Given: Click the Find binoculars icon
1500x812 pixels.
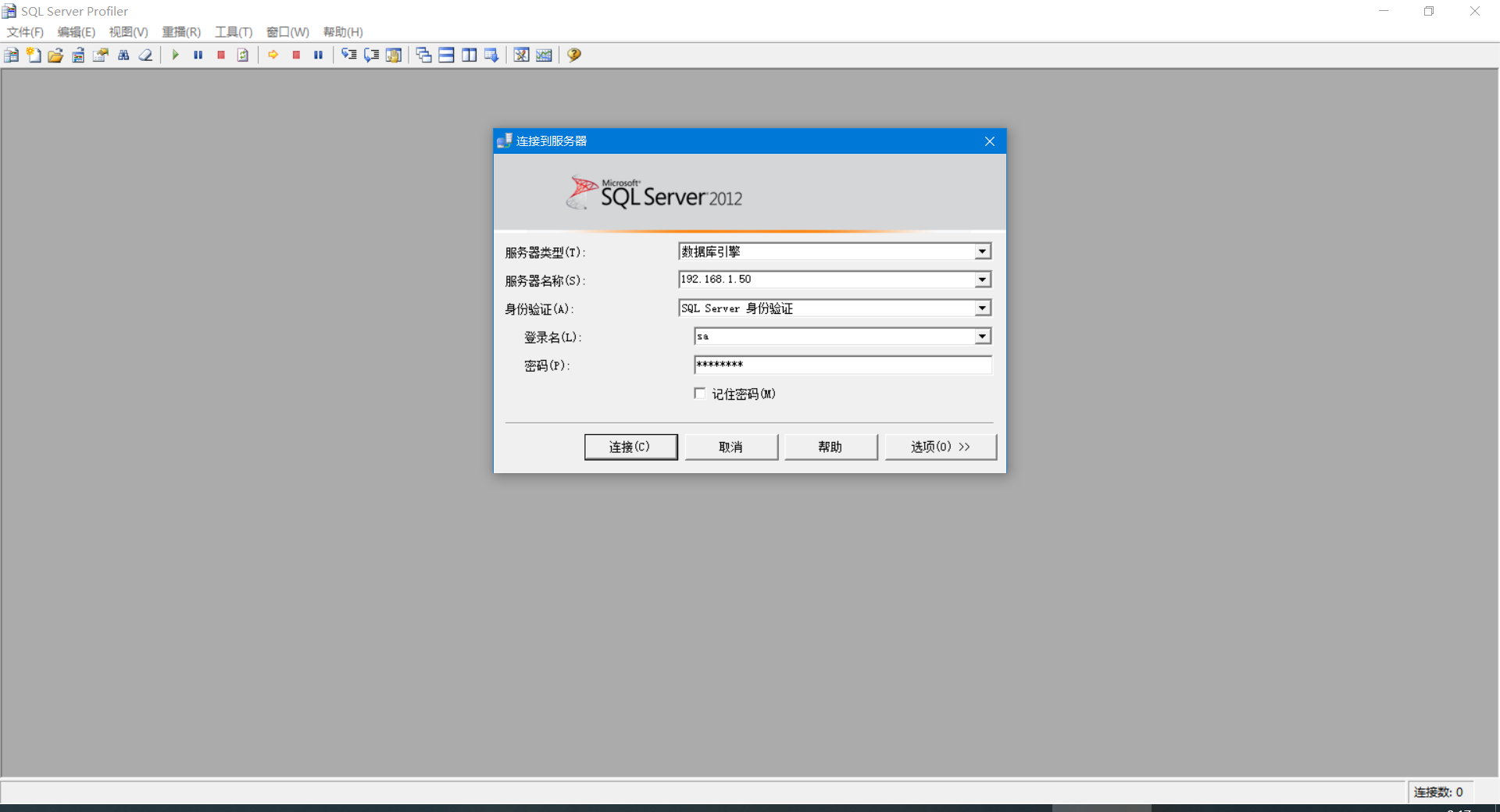Looking at the screenshot, I should [x=123, y=55].
